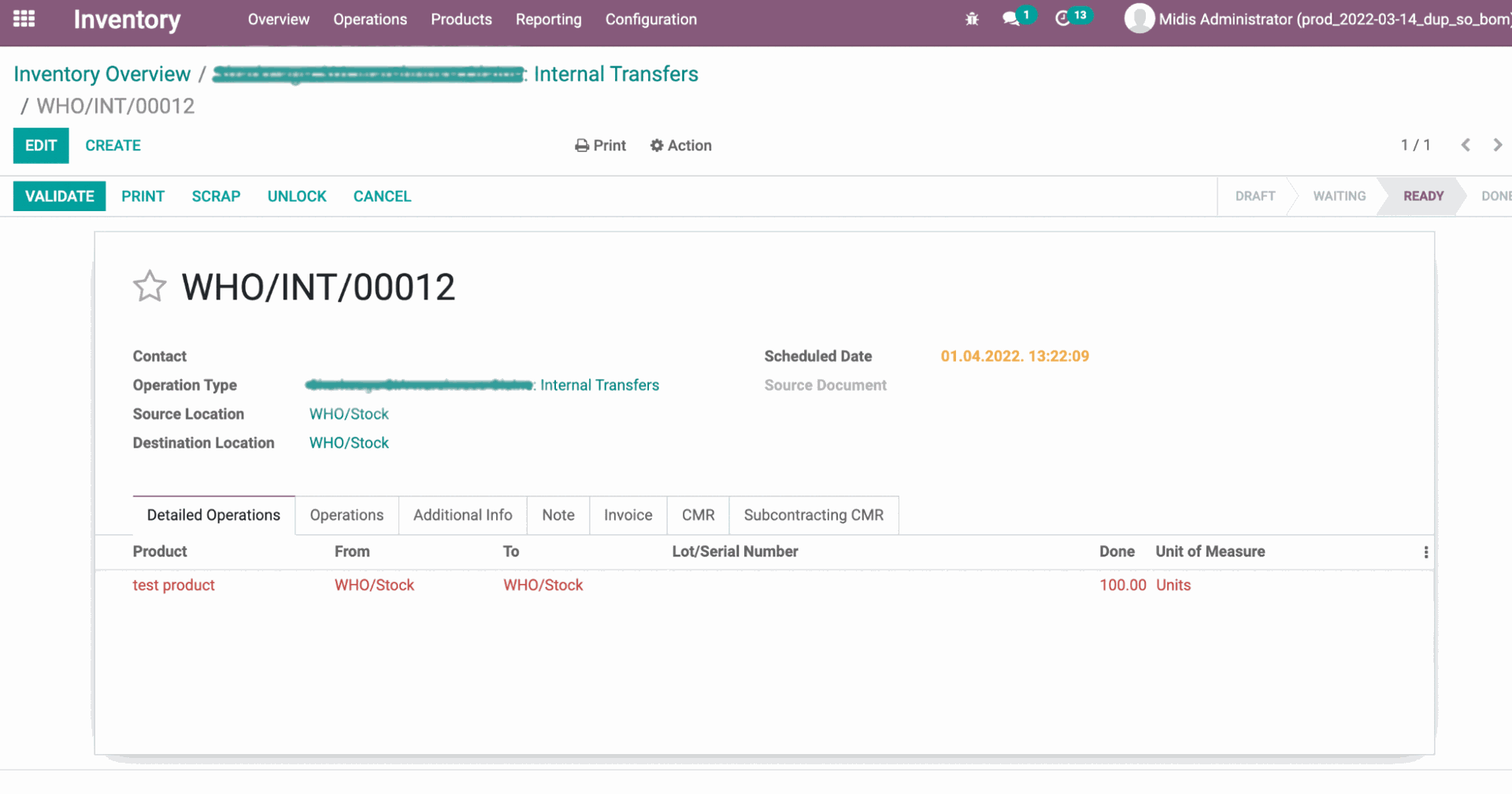Click the Edit button
This screenshot has height=795, width=1512.
(41, 146)
